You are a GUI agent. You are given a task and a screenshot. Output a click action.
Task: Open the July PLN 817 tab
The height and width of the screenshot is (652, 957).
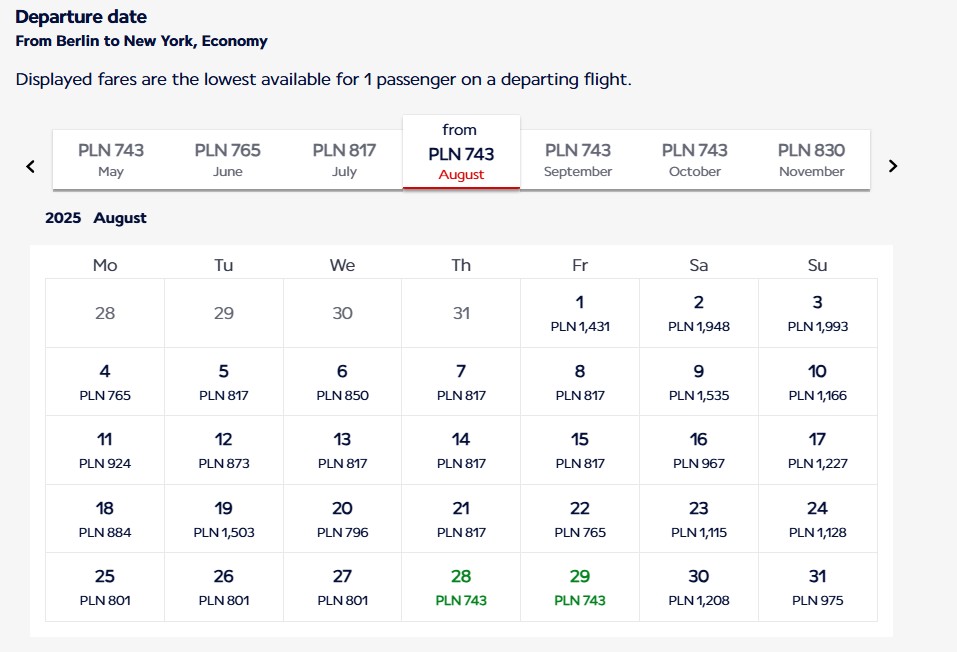[344, 160]
